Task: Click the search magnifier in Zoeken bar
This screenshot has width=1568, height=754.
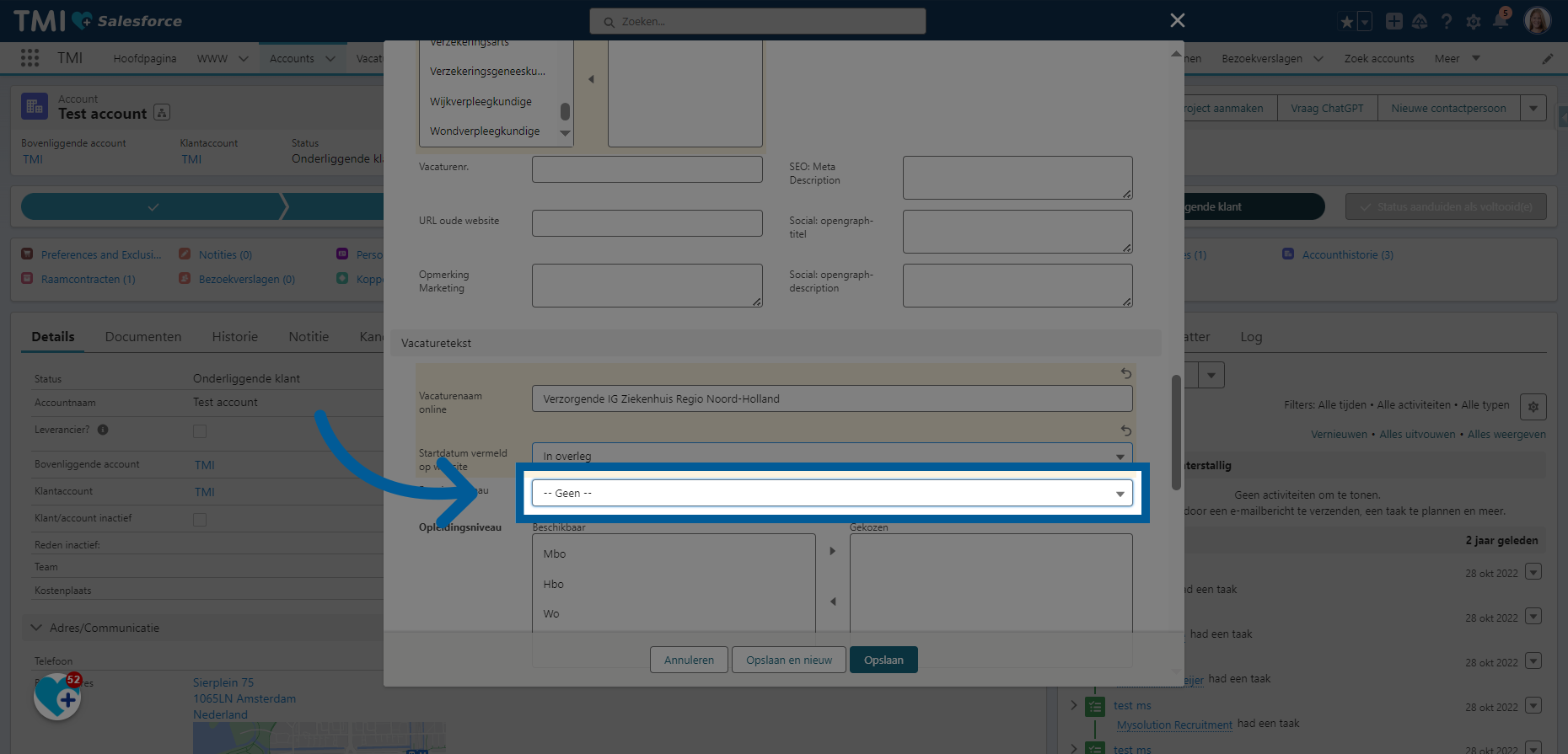Action: point(609,22)
